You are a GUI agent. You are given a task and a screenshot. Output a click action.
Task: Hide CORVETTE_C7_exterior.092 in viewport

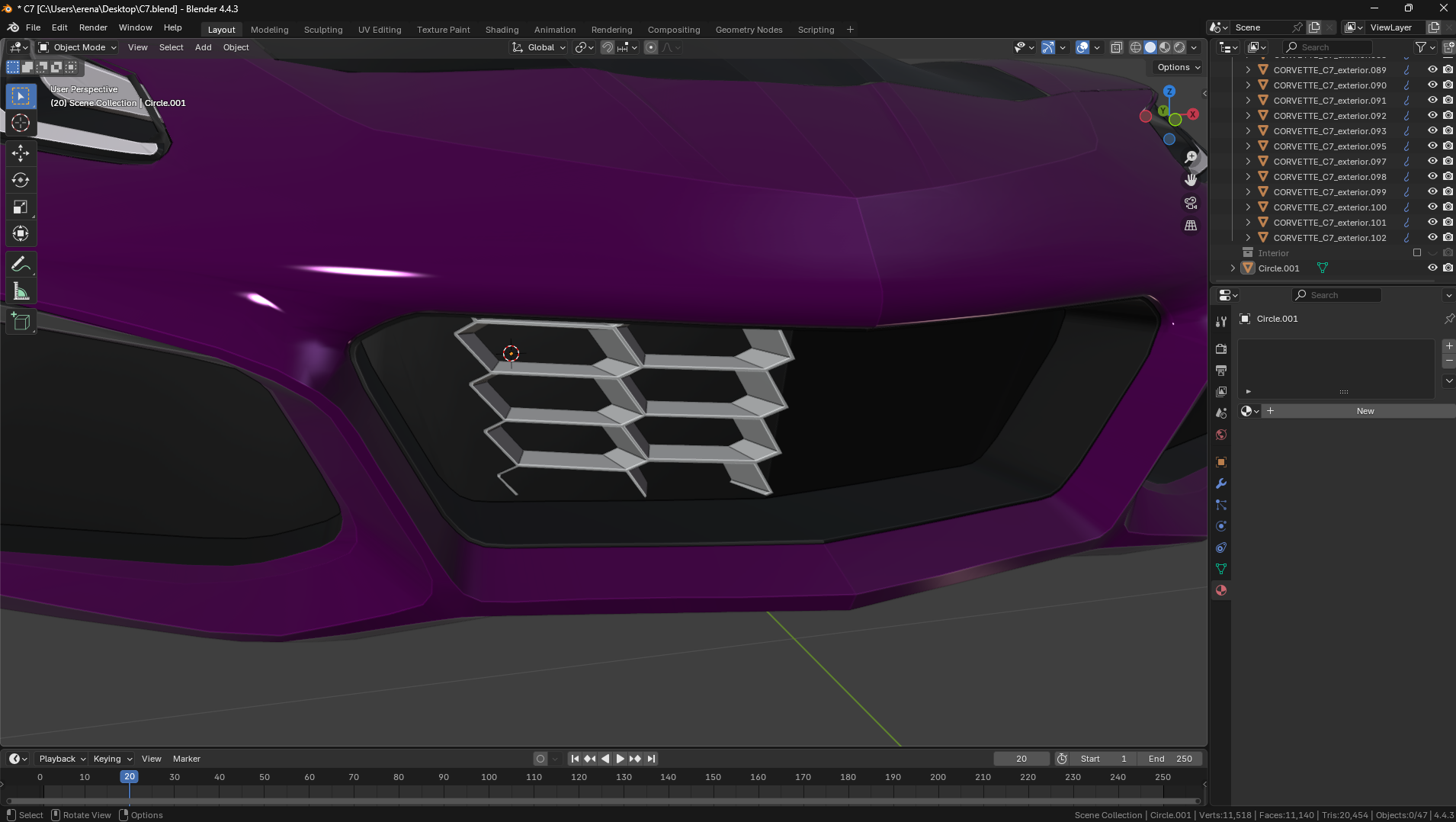pos(1432,115)
